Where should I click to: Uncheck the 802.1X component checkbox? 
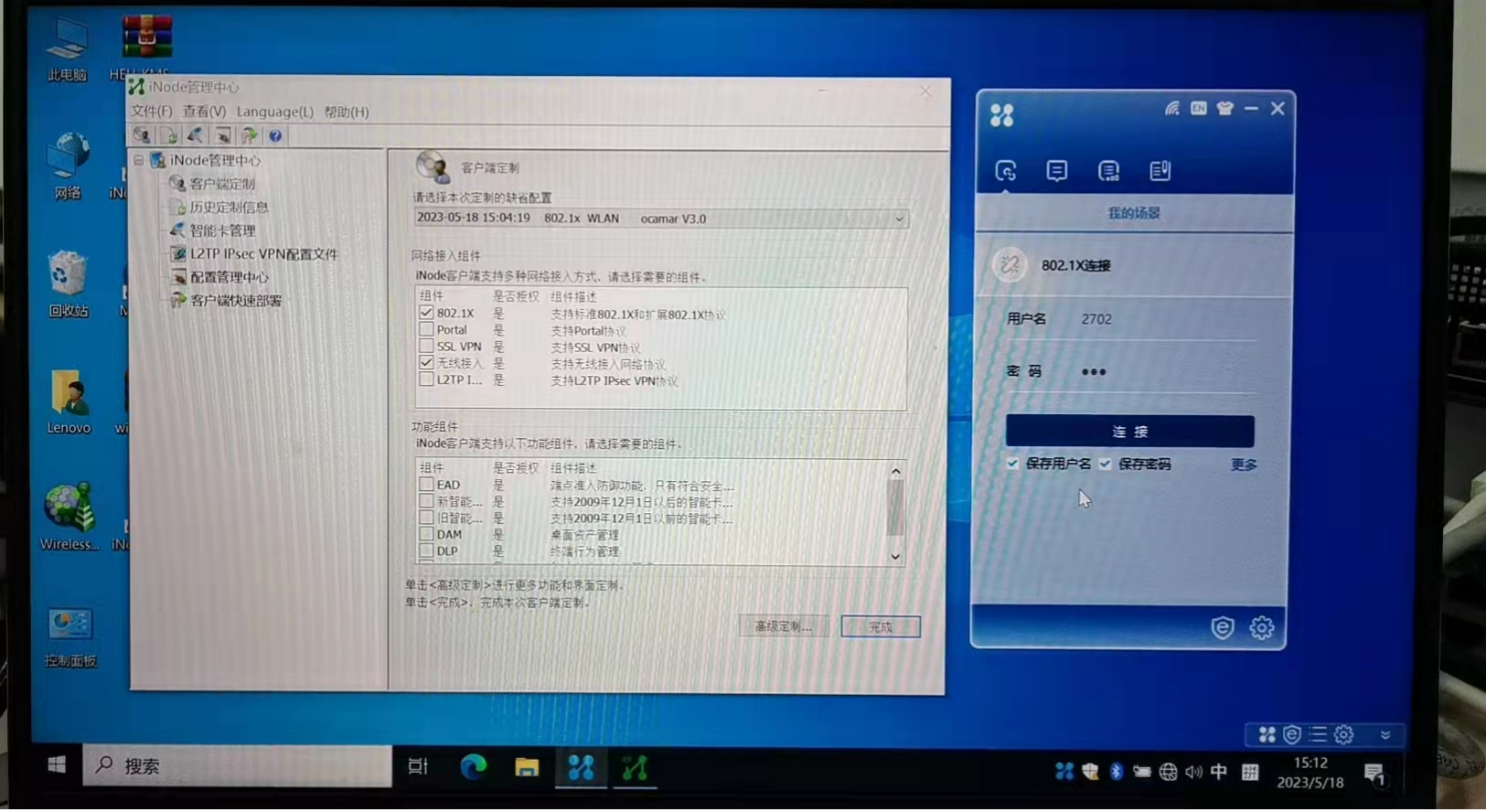(x=426, y=313)
